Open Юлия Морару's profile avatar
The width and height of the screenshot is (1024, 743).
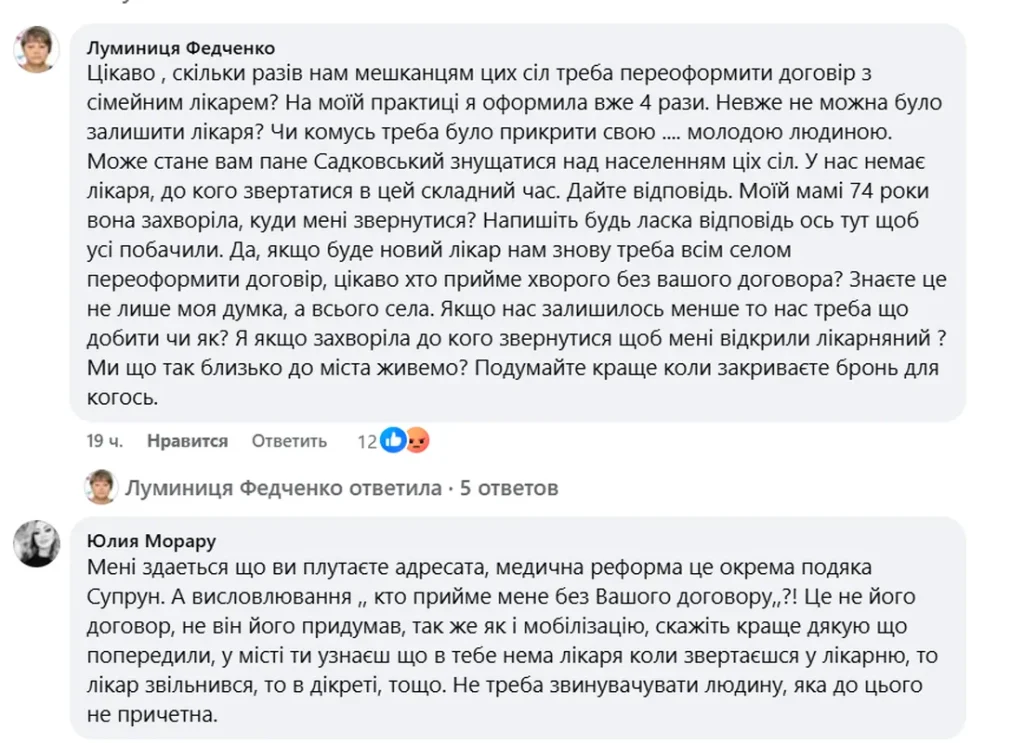coord(36,543)
